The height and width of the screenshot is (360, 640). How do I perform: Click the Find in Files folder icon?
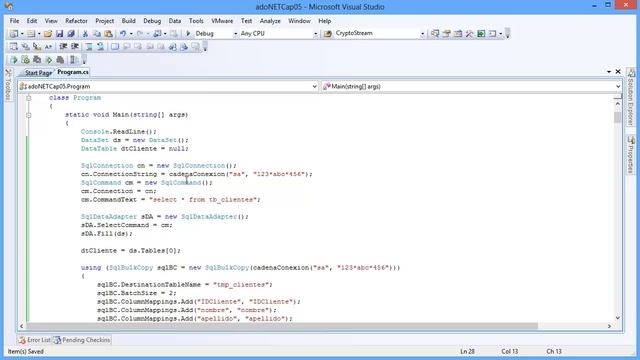[327, 33]
